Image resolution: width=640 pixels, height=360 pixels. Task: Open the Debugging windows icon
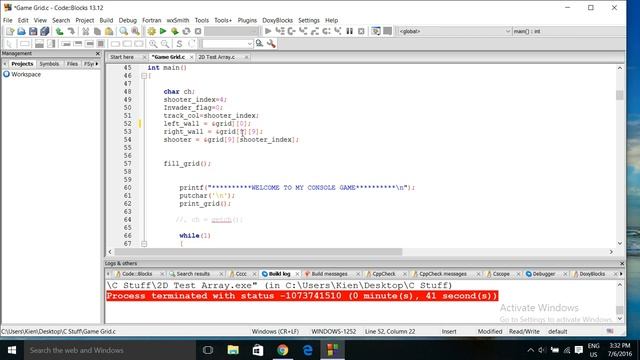coord(376,31)
